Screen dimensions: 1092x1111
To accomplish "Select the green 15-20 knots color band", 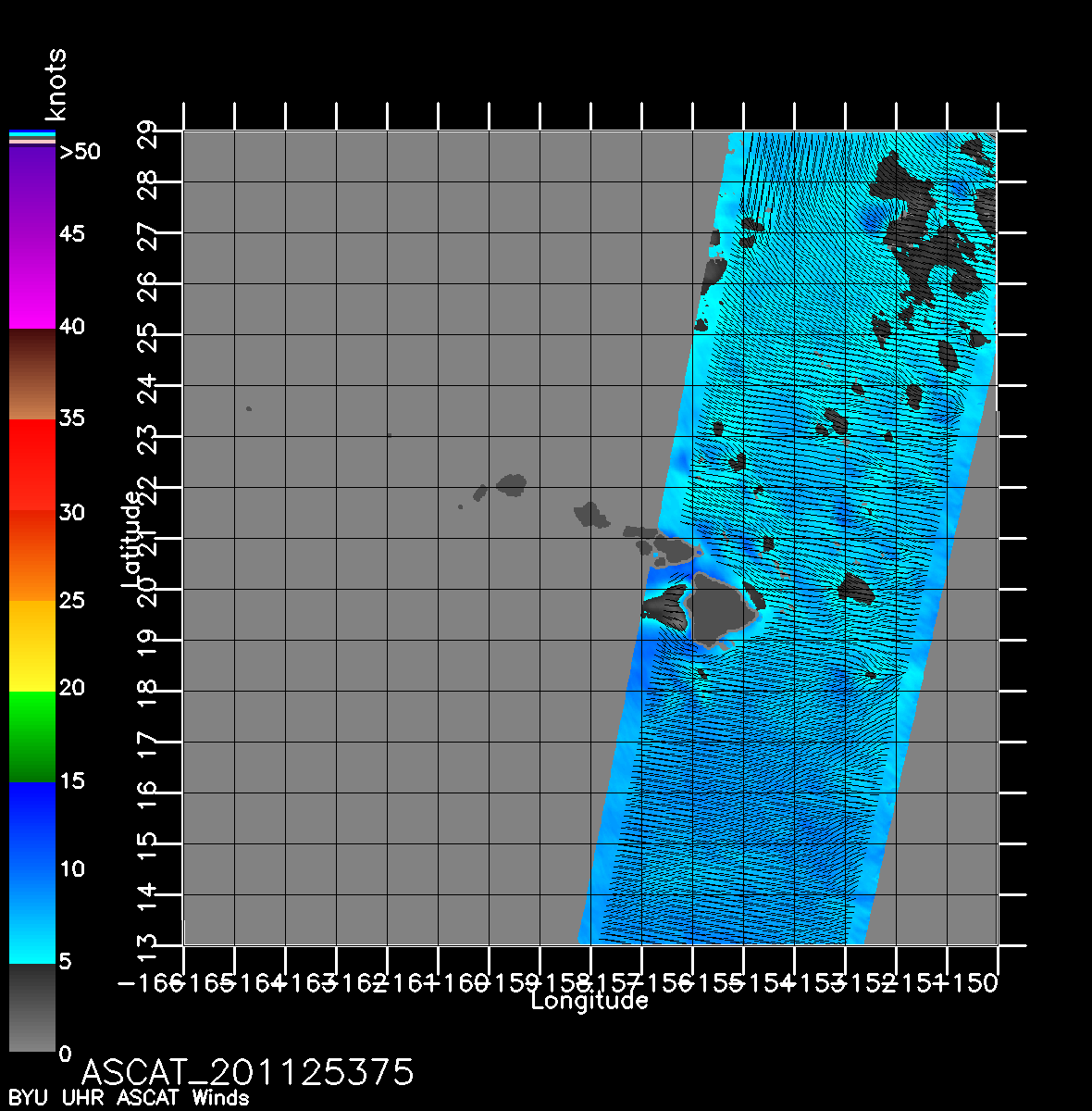I will click(31, 736).
